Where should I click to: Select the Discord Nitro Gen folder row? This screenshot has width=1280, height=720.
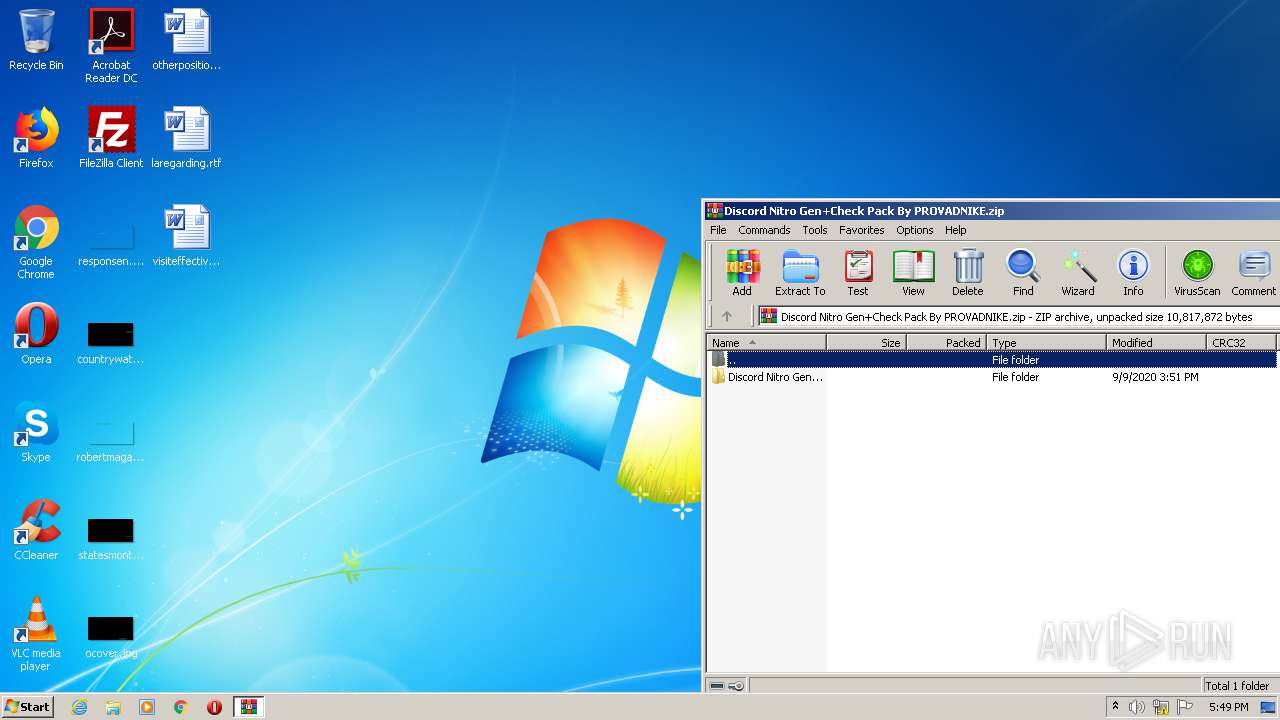point(992,377)
